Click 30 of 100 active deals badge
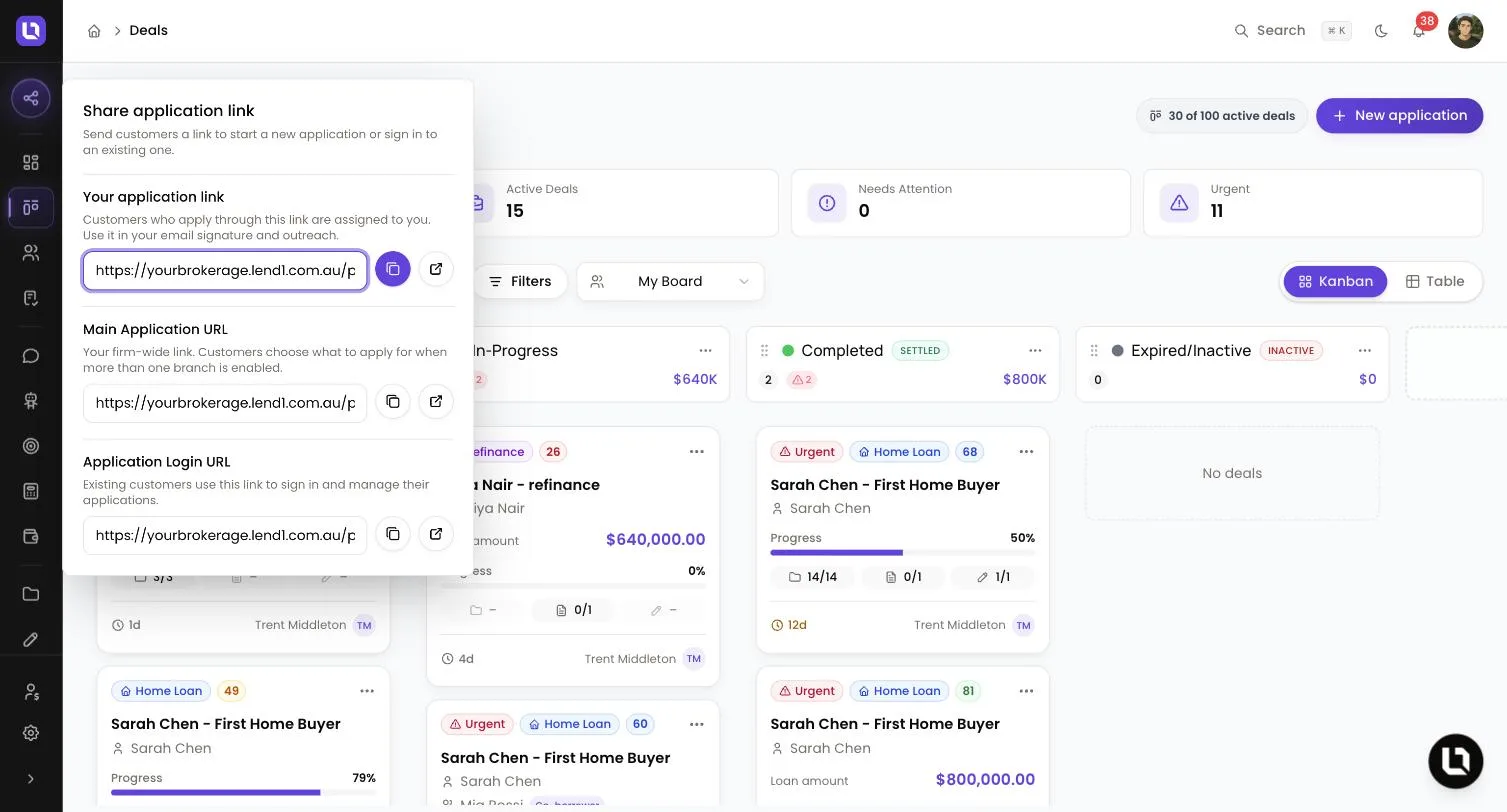Viewport: 1507px width, 812px height. click(1222, 116)
